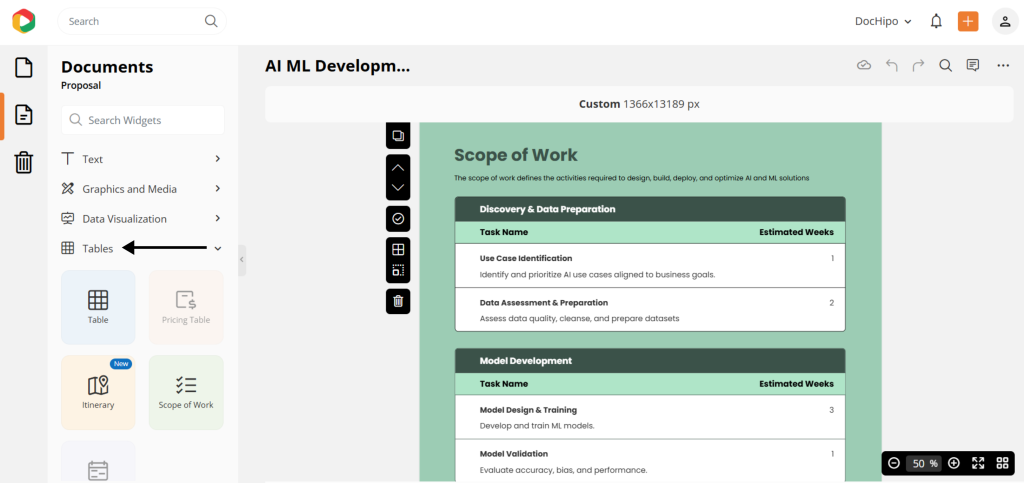This screenshot has height=483, width=1024.
Task: Click the Model Validation task
Action: [514, 454]
